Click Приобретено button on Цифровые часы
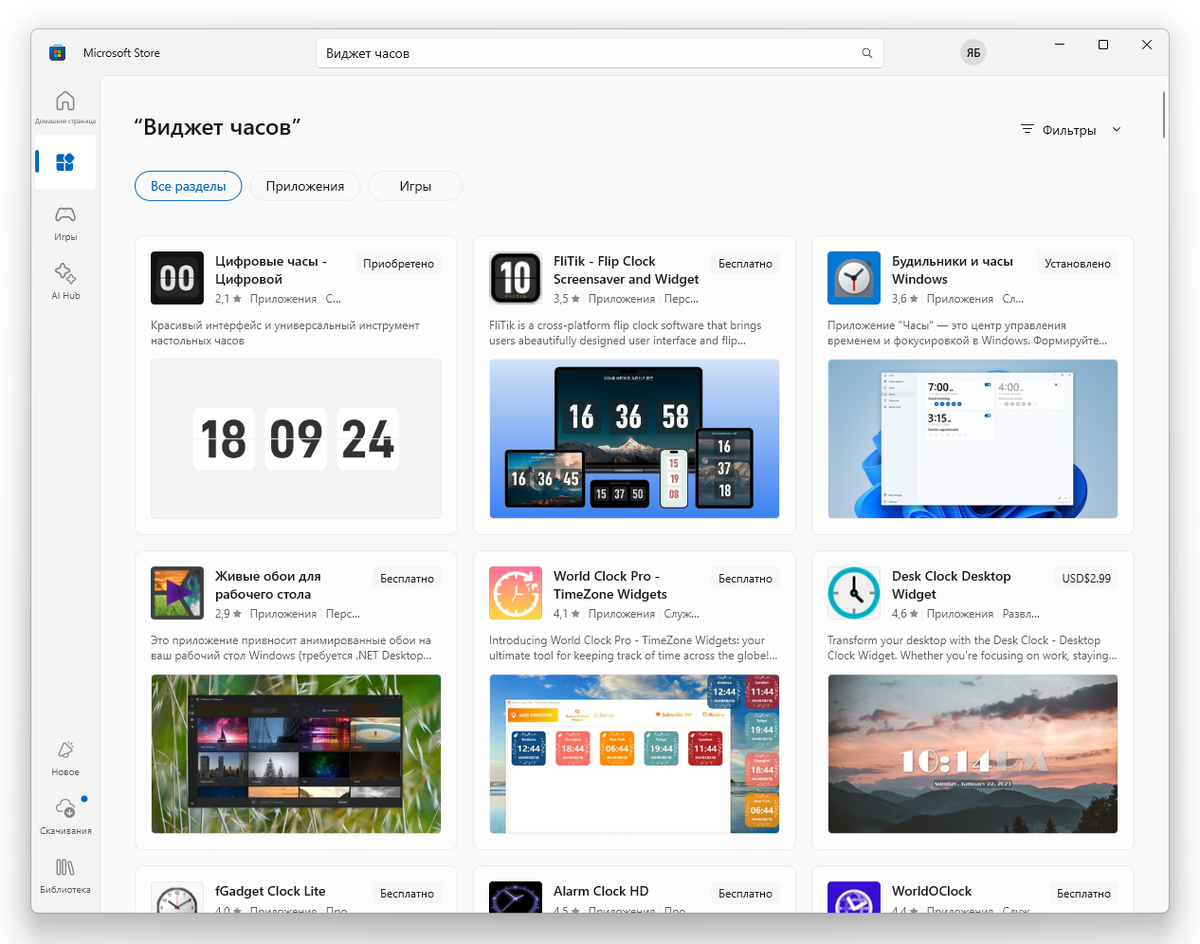The width and height of the screenshot is (1200, 944). (399, 264)
